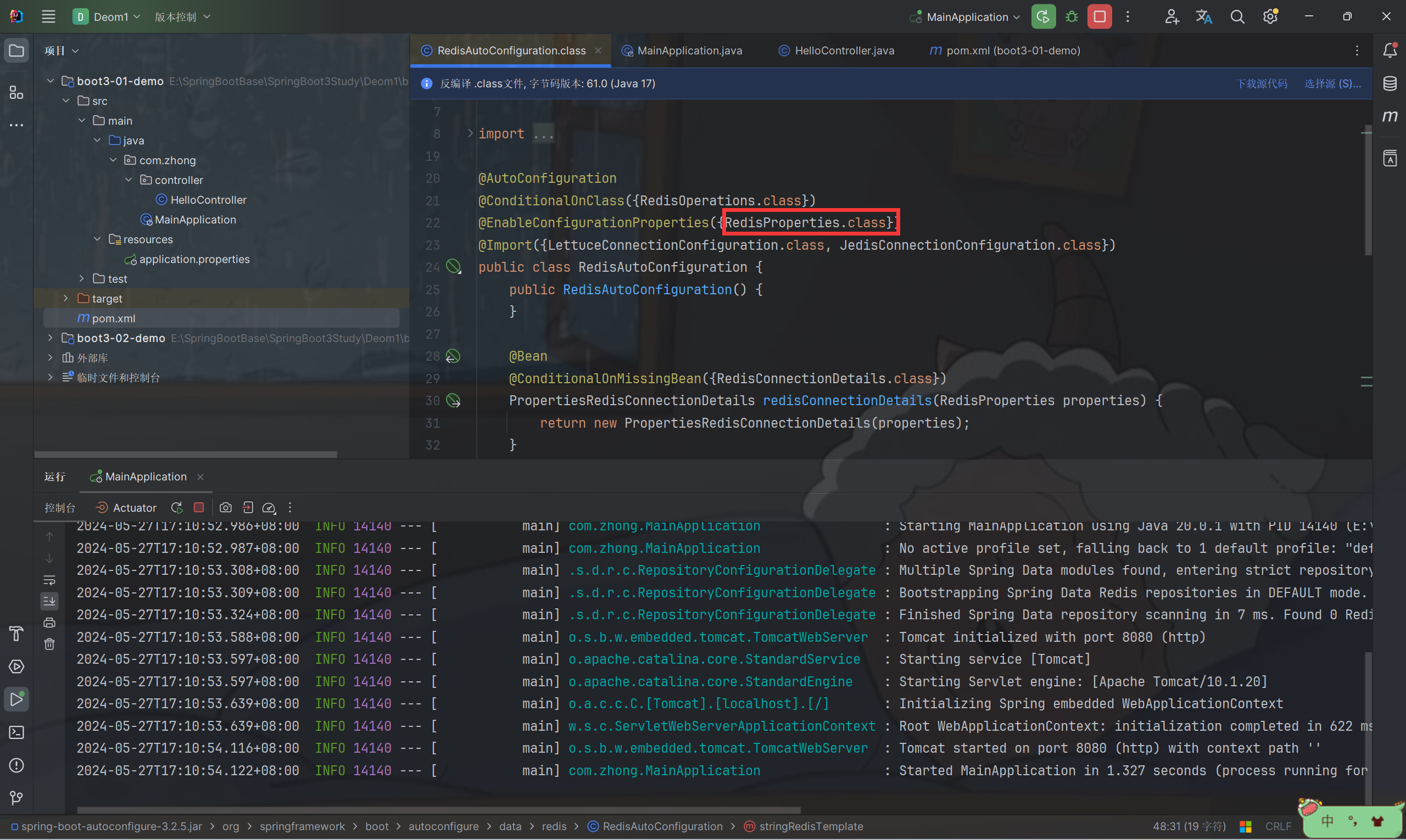Viewport: 1406px width, 840px height.
Task: Open Deom1 project dropdown
Action: point(107,16)
